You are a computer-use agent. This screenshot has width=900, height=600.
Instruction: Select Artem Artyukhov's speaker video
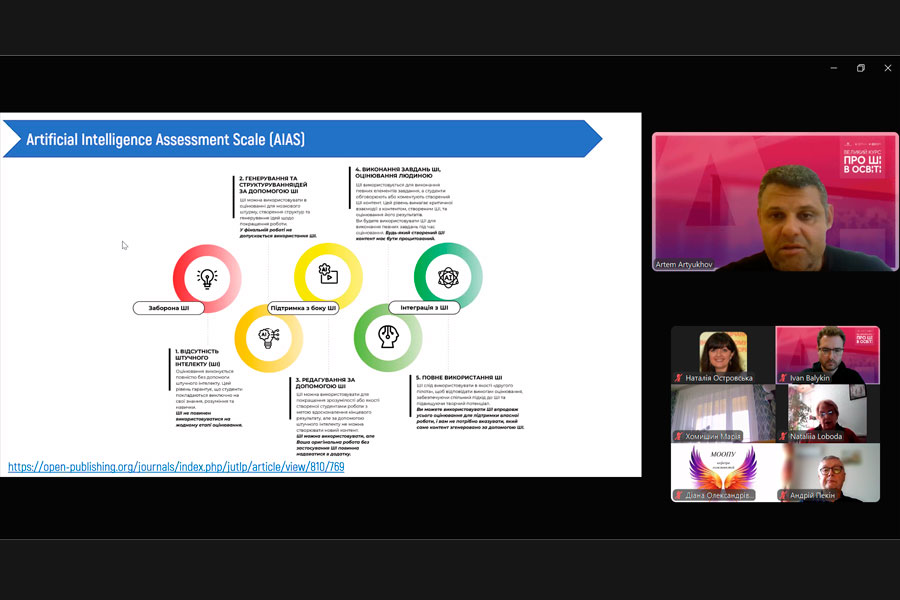point(775,202)
